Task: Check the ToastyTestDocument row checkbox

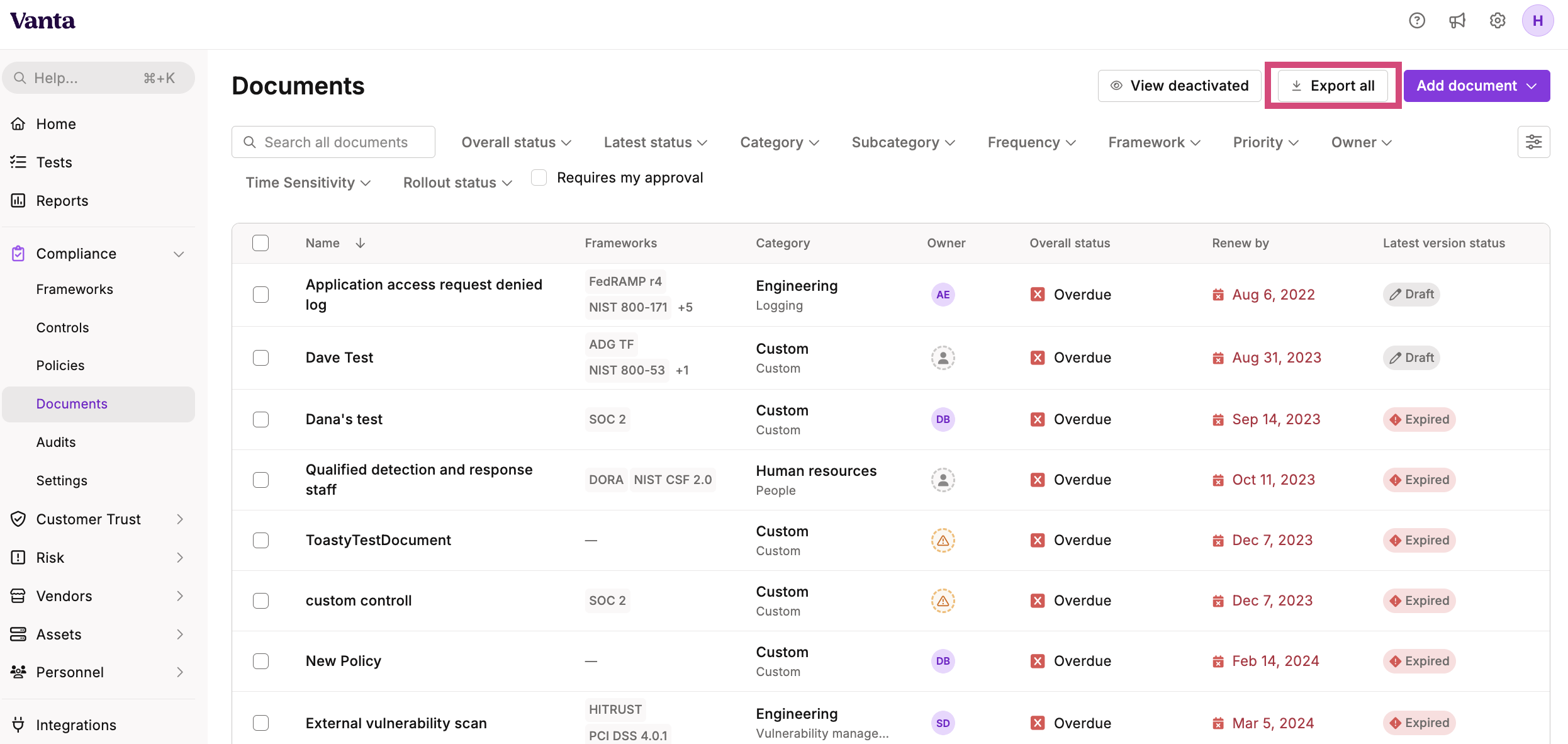Action: (x=260, y=540)
